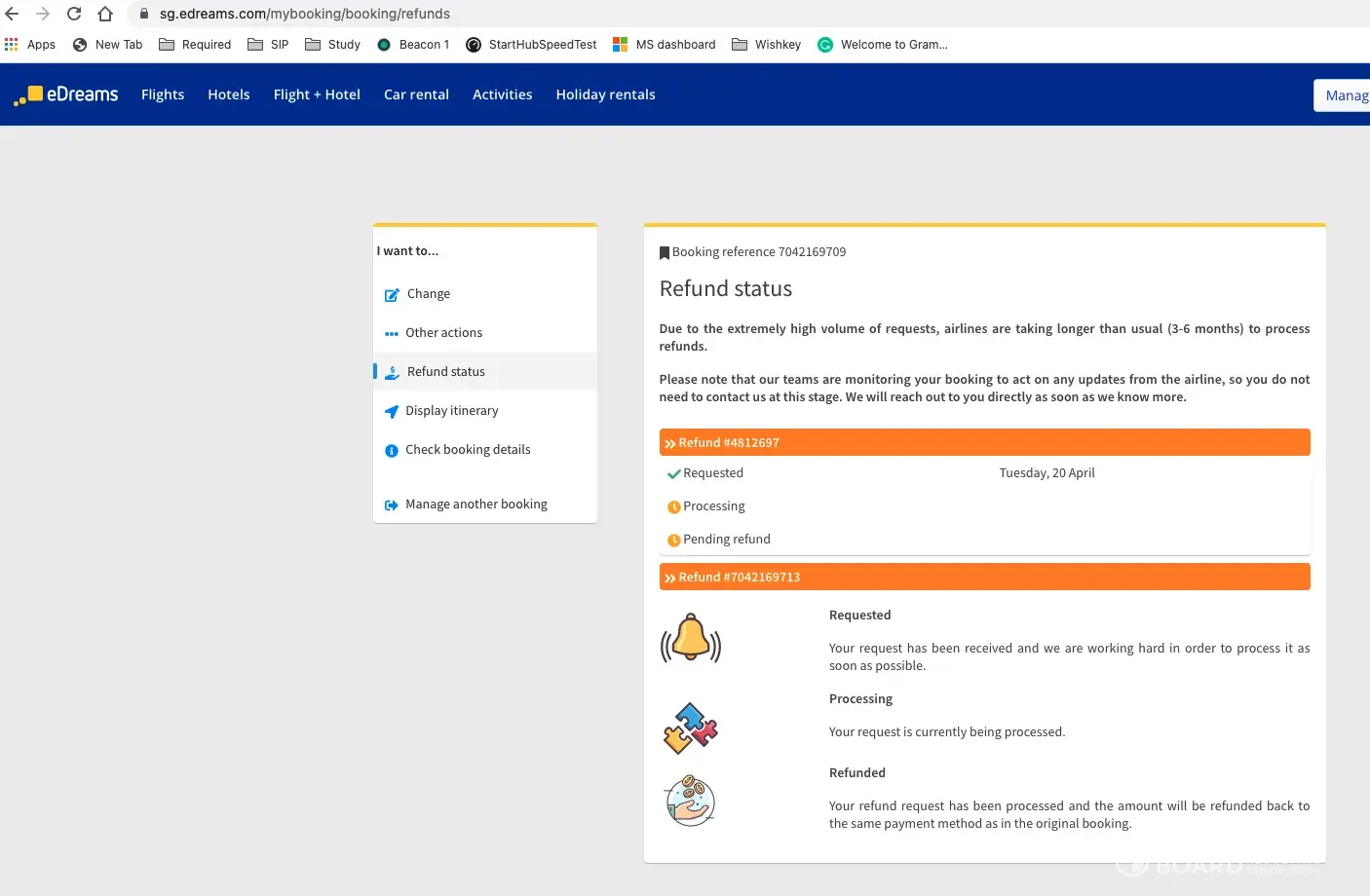Screen dimensions: 1370x896
Task: Open the Study bookmarks folder
Action: point(333,45)
